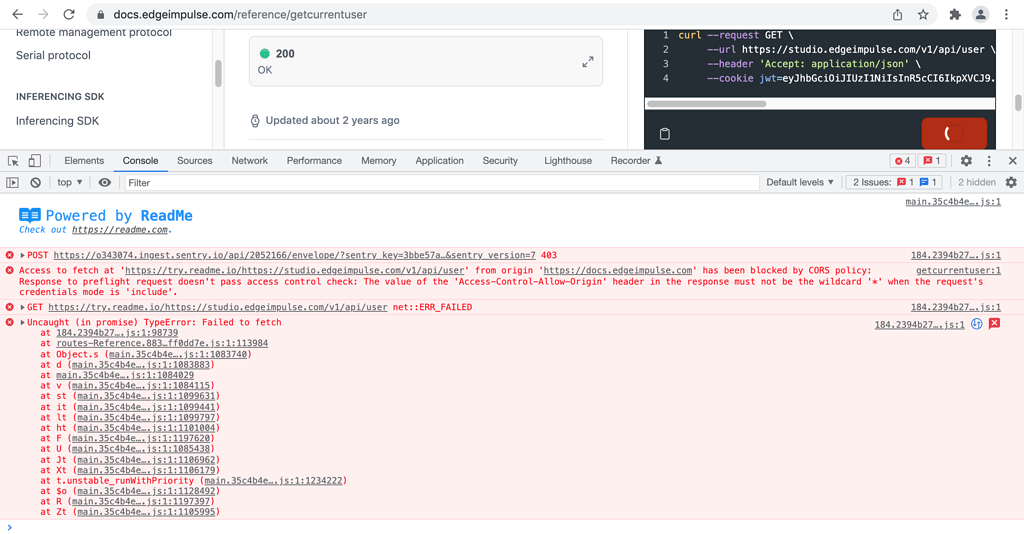Click the 2 Issues button
The height and width of the screenshot is (534, 1024).
click(x=893, y=183)
